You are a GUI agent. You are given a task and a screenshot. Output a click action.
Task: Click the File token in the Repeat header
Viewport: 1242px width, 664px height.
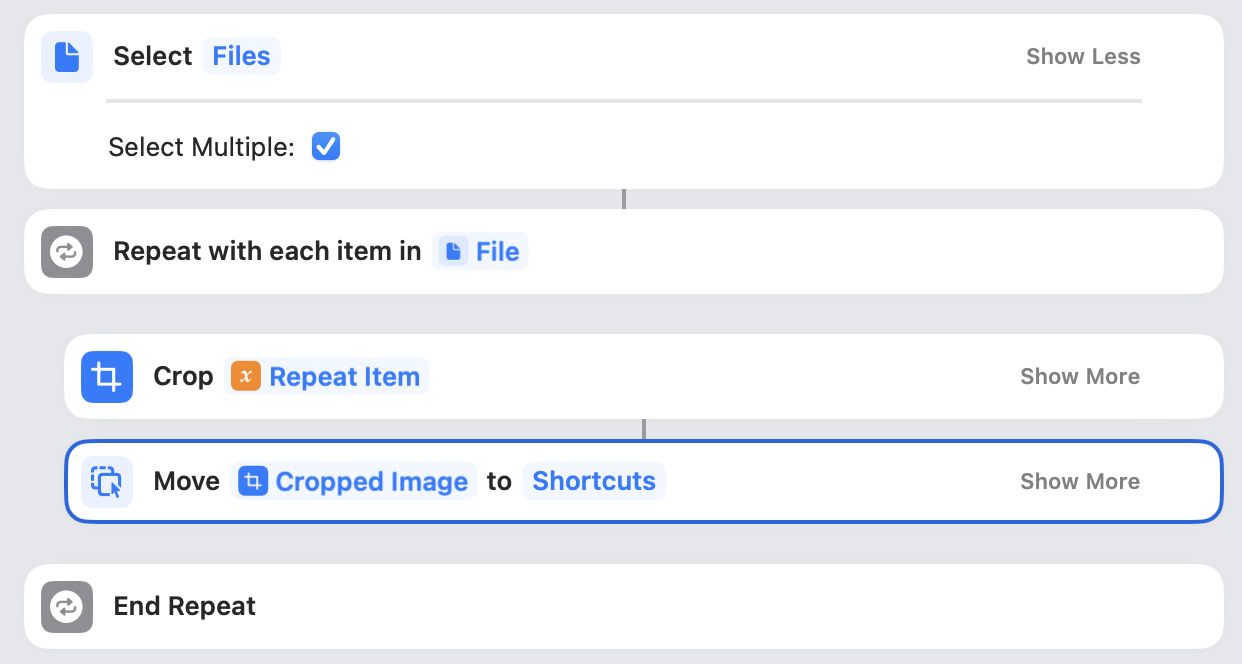480,251
